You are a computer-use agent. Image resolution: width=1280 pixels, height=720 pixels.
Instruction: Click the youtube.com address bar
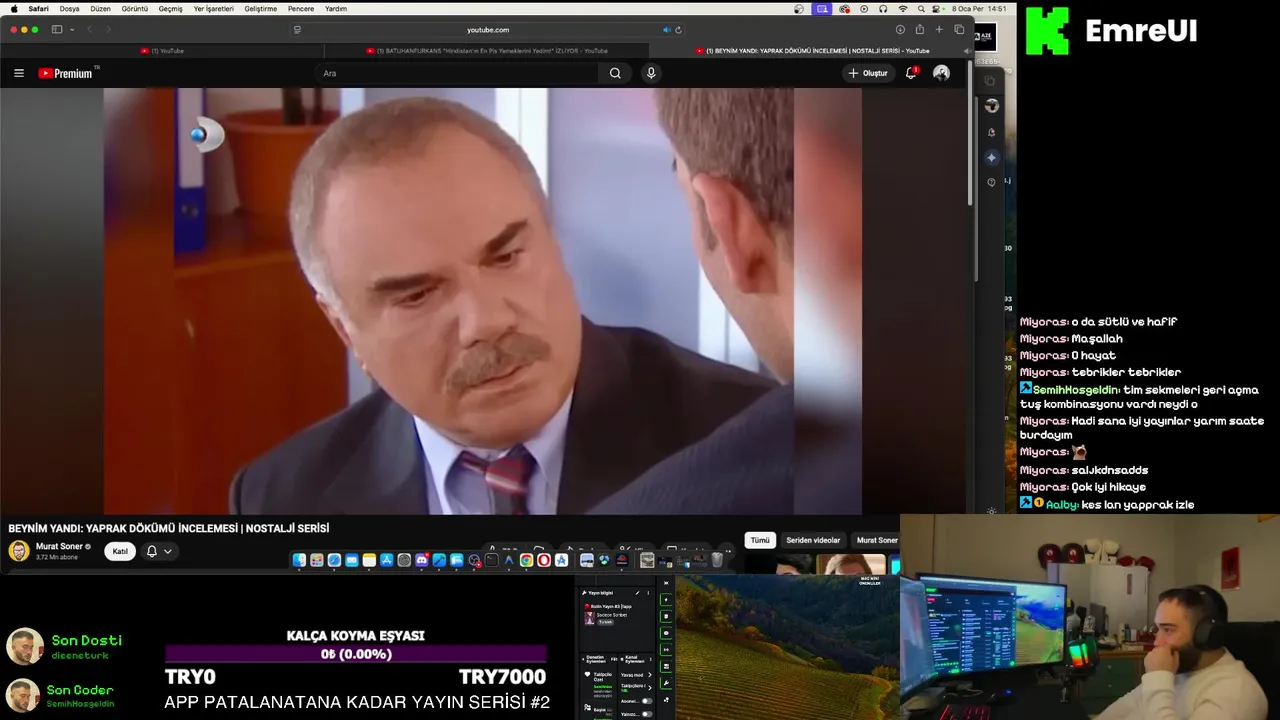(x=487, y=30)
